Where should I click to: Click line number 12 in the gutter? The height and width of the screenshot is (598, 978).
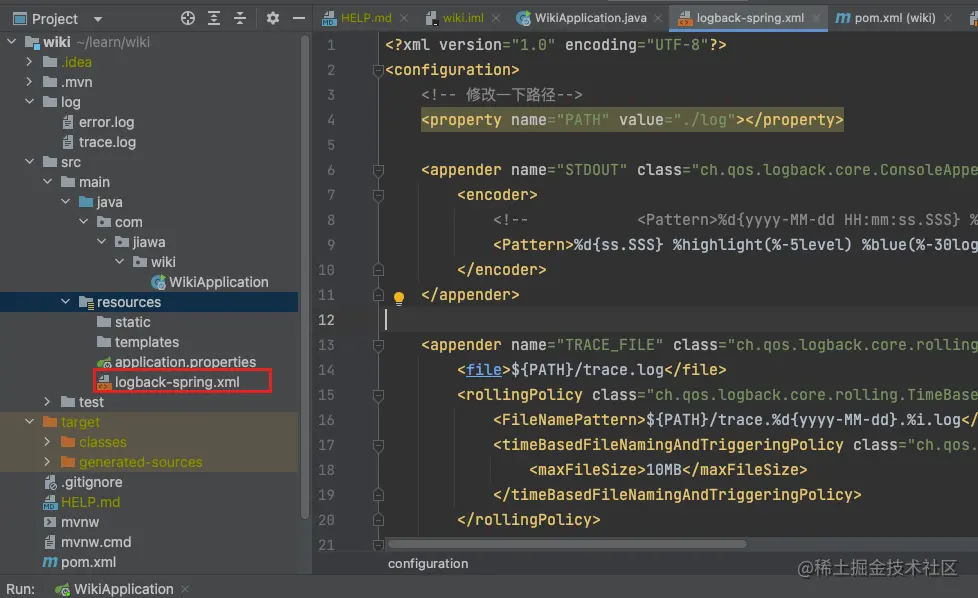pos(327,320)
